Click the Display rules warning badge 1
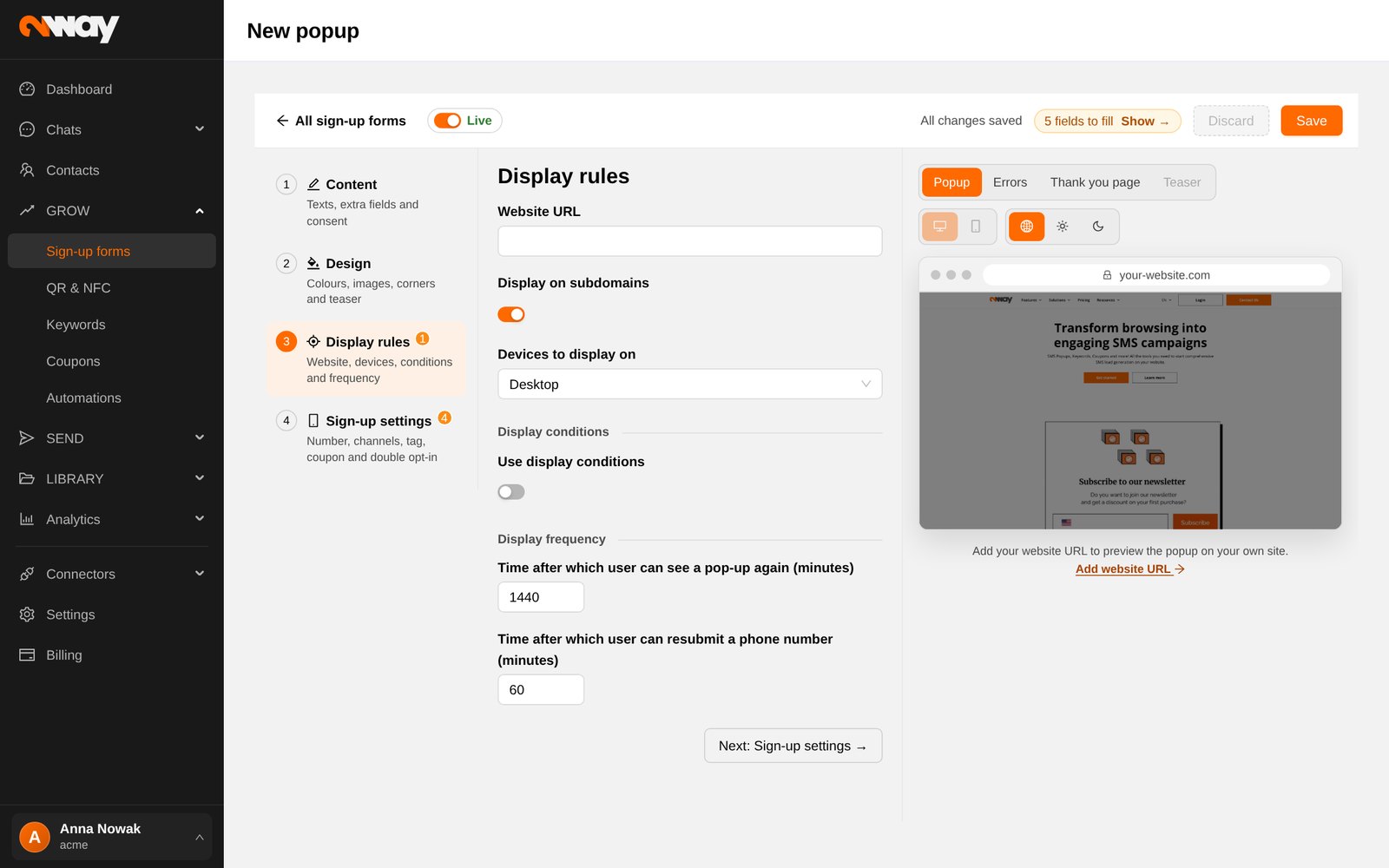The height and width of the screenshot is (868, 1389). 423,339
